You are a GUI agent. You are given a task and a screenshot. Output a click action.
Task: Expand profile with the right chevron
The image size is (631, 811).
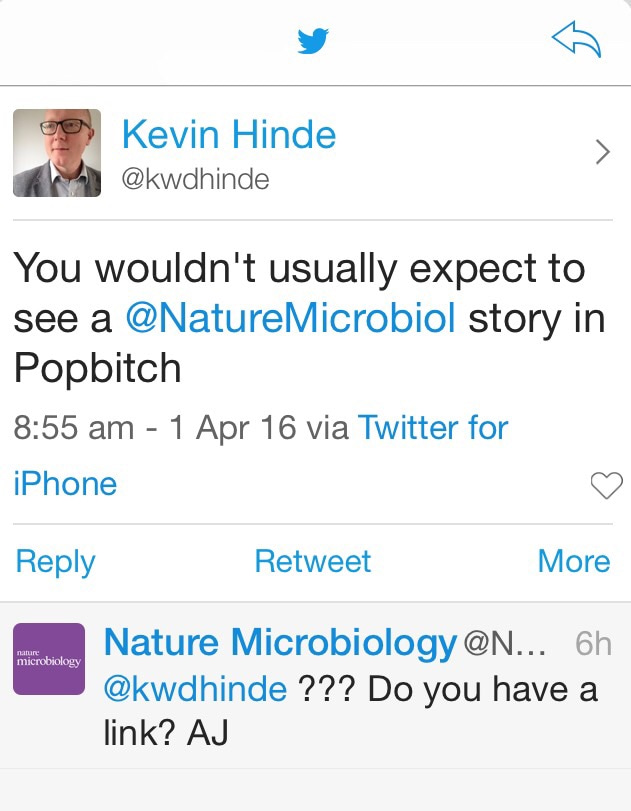[602, 152]
